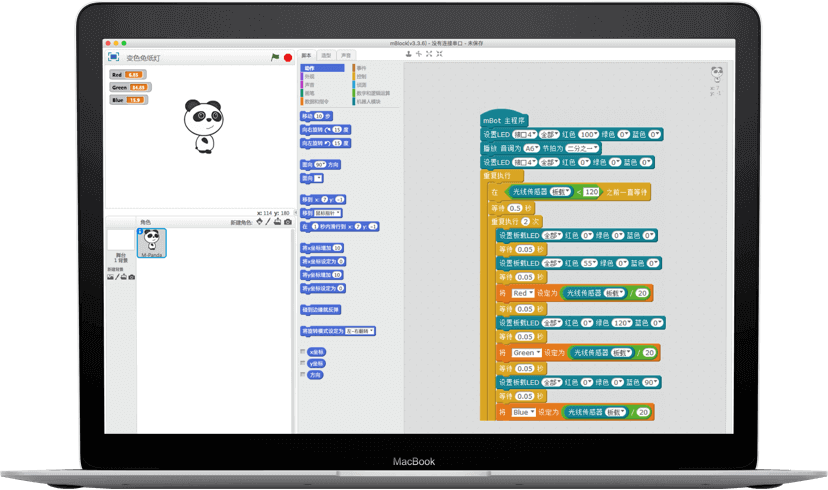
Task: Open the 鼠标指针 dropdown in move-to block
Action: click(328, 213)
